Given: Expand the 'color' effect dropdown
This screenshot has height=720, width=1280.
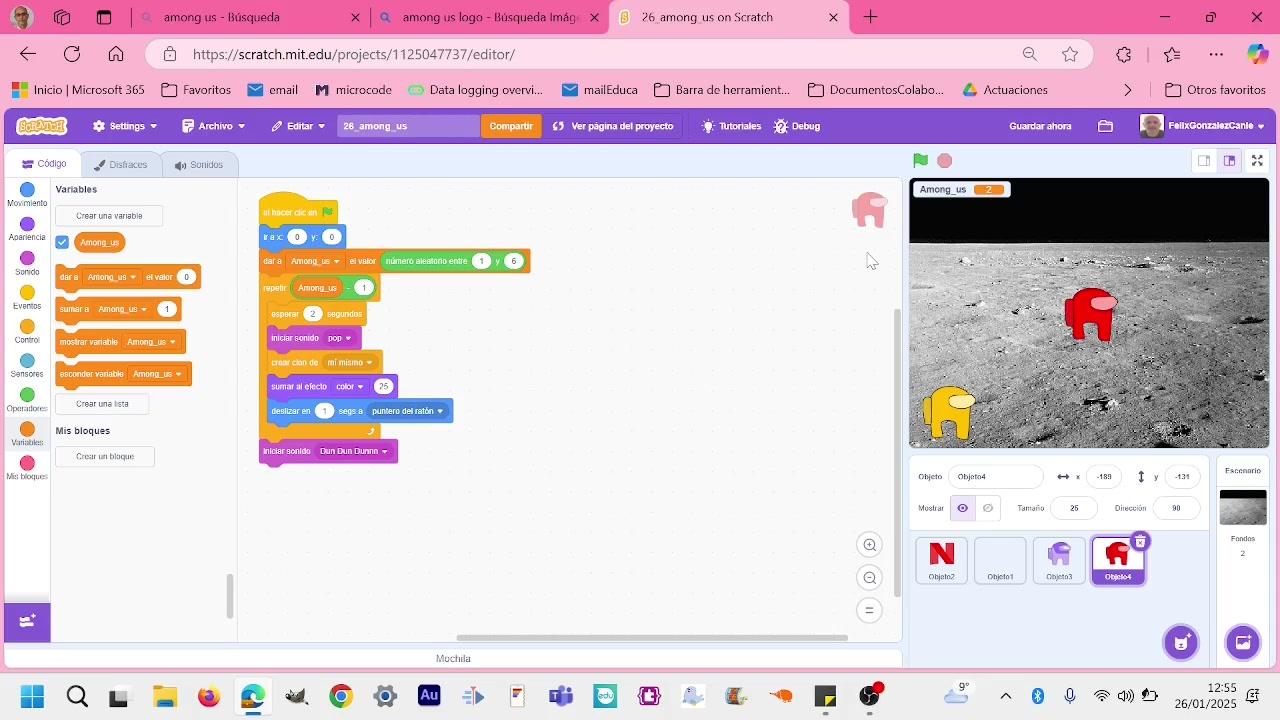Looking at the screenshot, I should coord(361,387).
